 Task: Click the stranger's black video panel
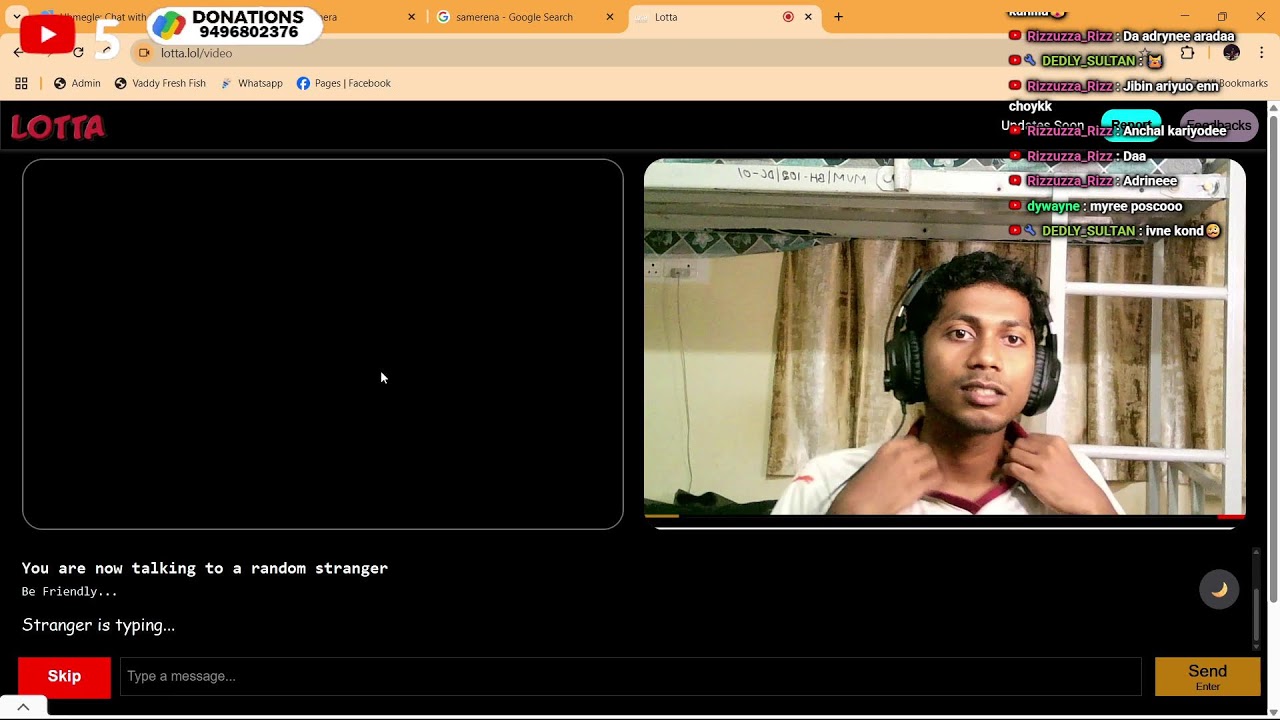pyautogui.click(x=323, y=344)
